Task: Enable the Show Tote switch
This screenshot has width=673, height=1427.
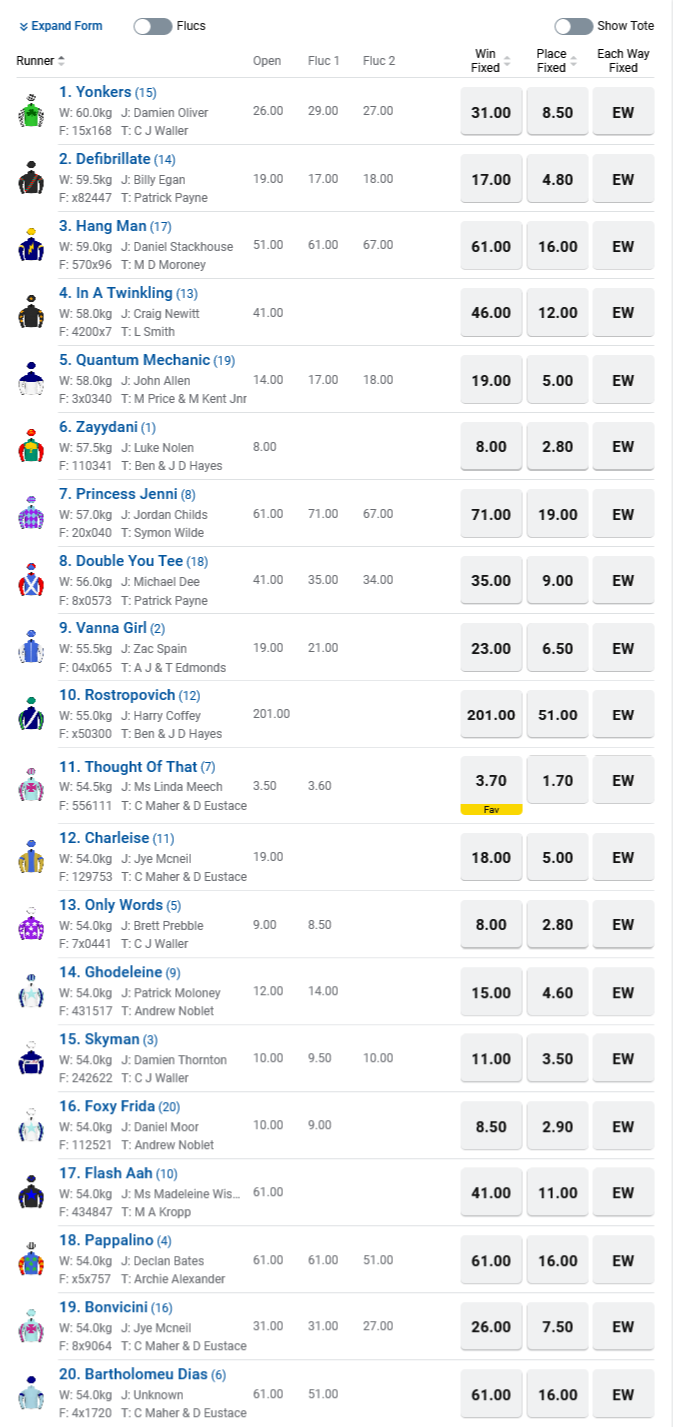Action: (574, 26)
